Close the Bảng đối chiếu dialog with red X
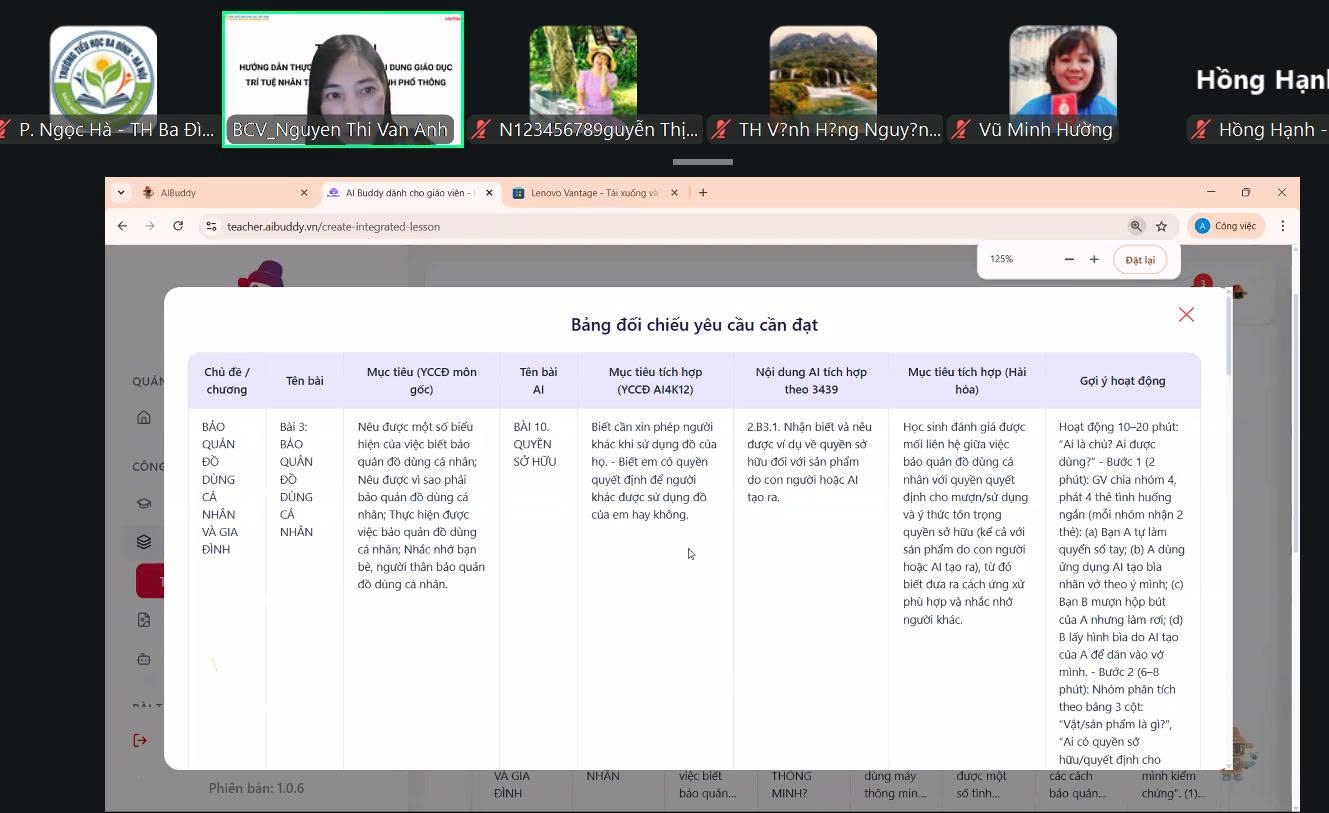 pos(1186,315)
